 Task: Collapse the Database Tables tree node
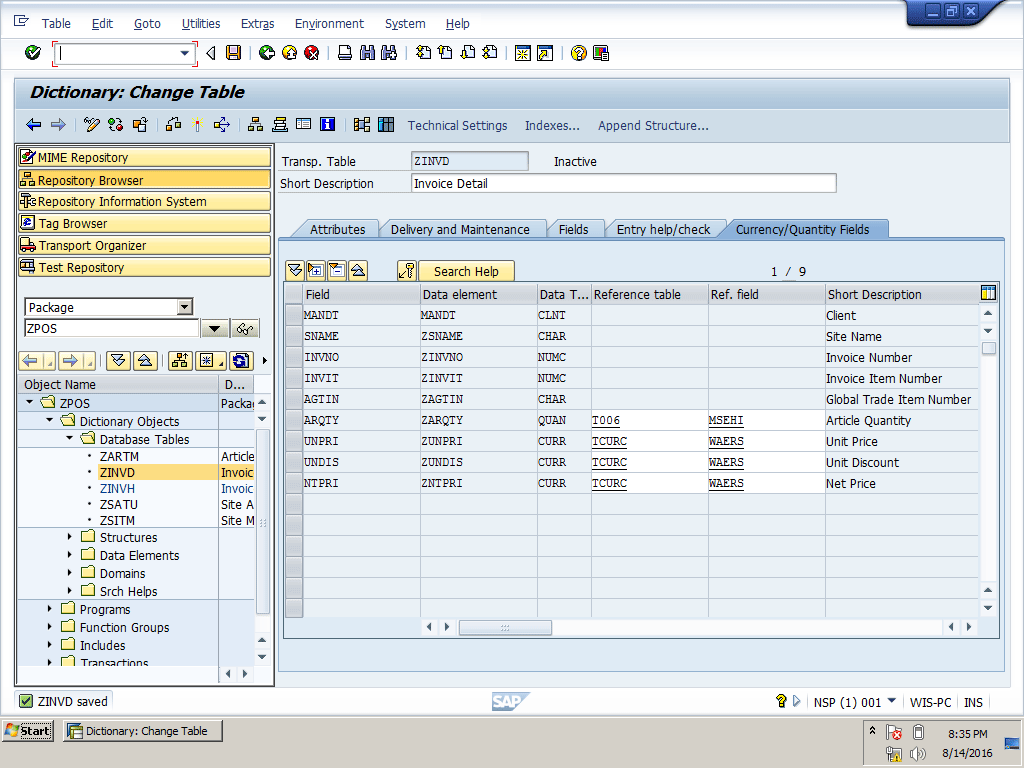pyautogui.click(x=70, y=439)
